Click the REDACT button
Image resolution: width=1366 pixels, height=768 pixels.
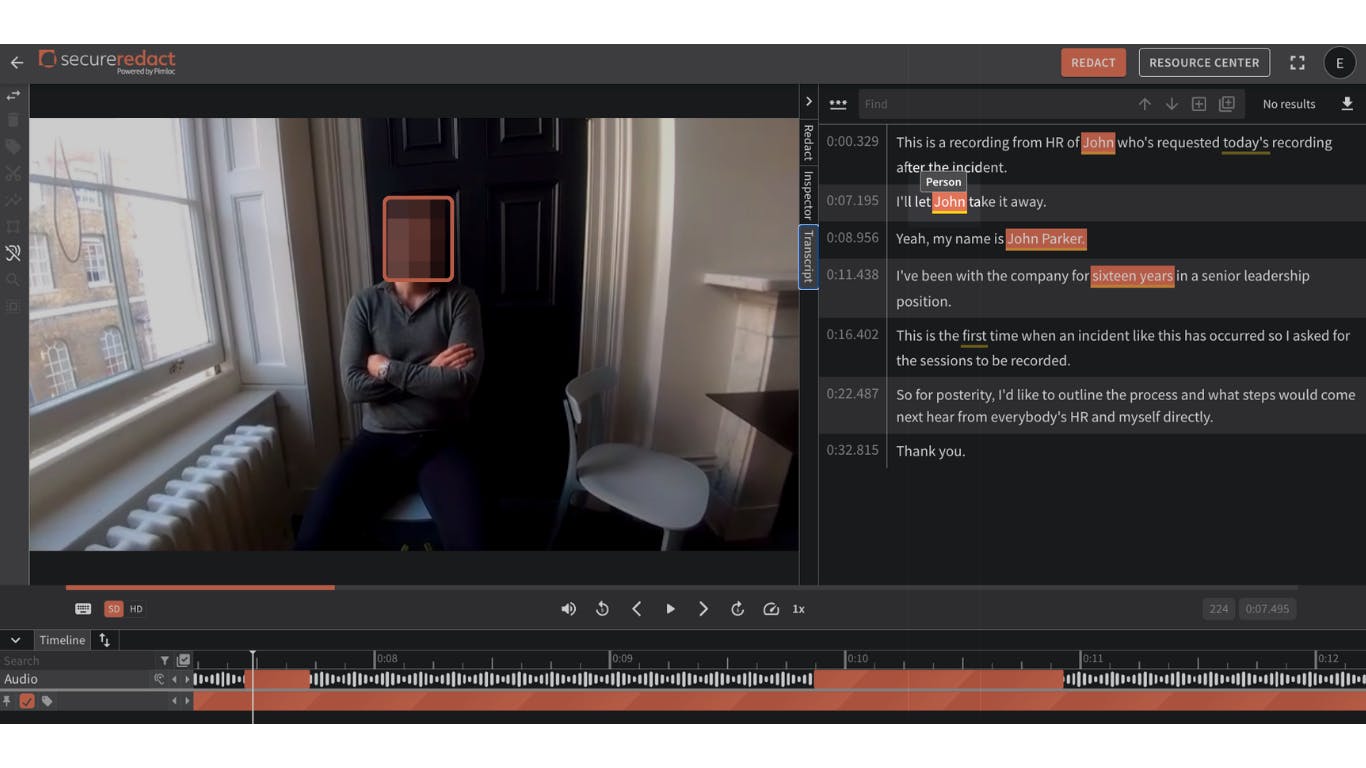pos(1093,63)
